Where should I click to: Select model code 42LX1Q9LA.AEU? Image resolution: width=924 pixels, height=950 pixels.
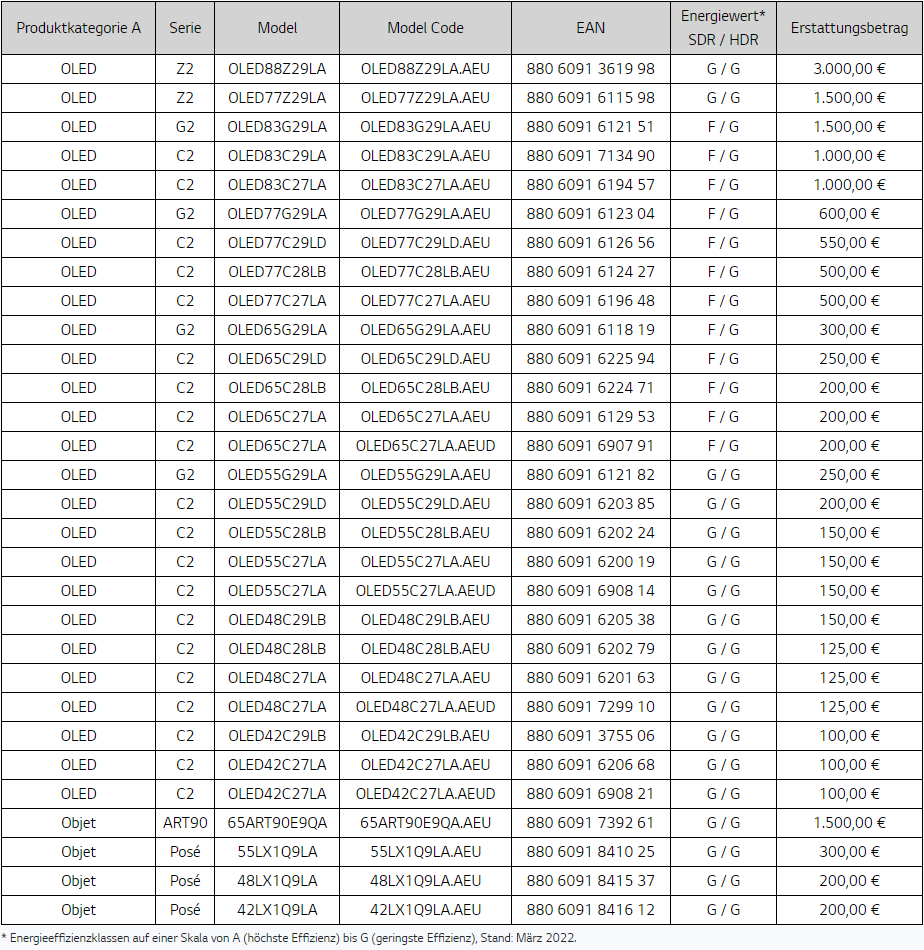(x=425, y=911)
